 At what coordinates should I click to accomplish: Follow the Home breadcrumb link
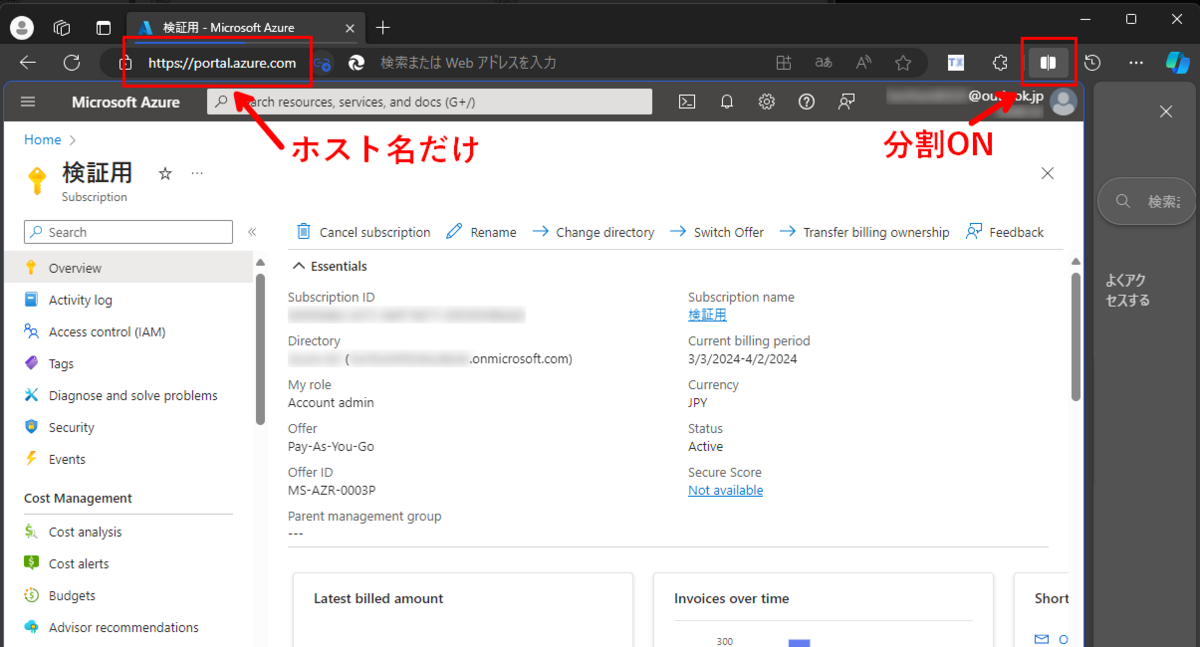(43, 140)
